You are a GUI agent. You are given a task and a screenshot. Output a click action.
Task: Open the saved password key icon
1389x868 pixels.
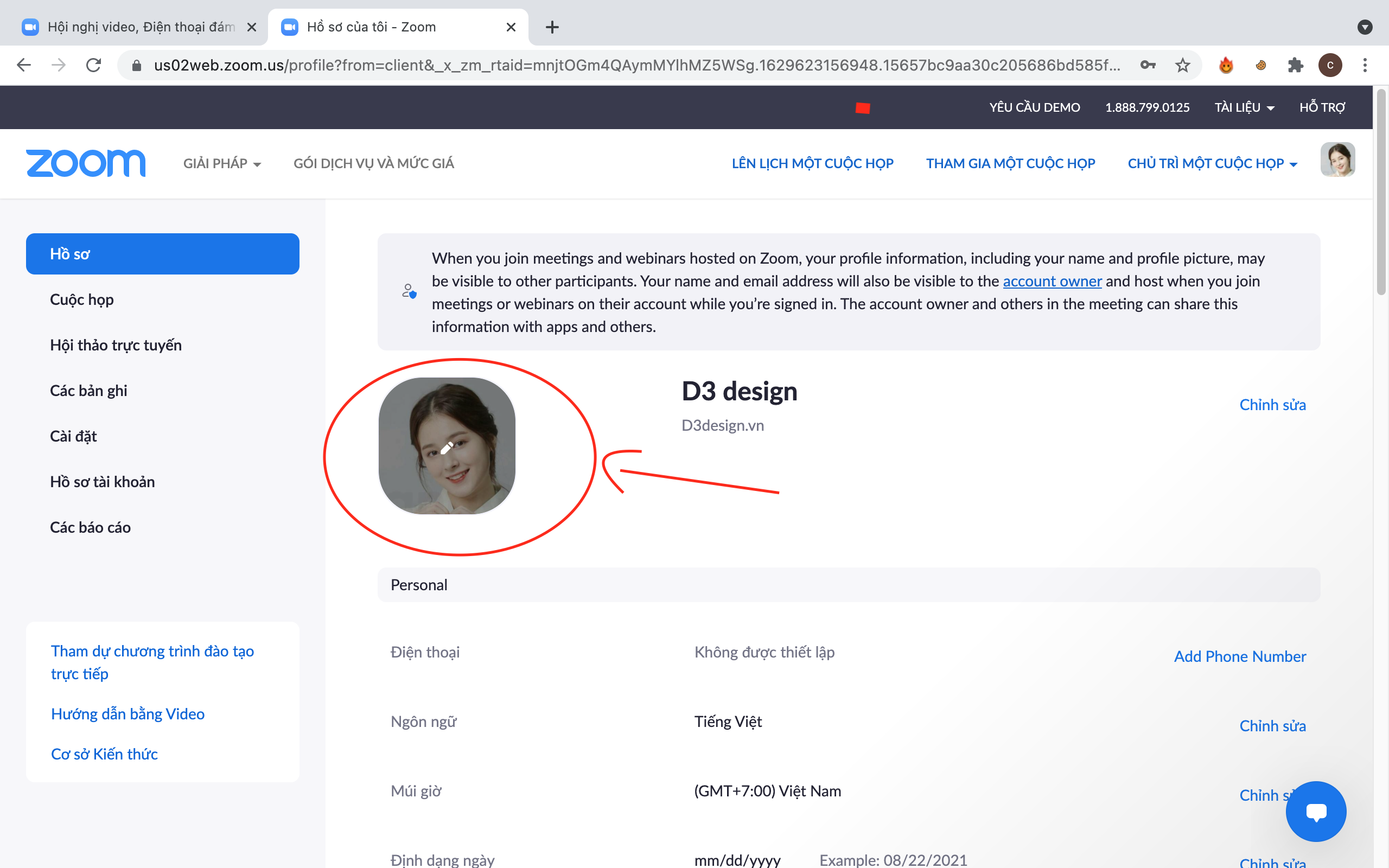coord(1148,65)
